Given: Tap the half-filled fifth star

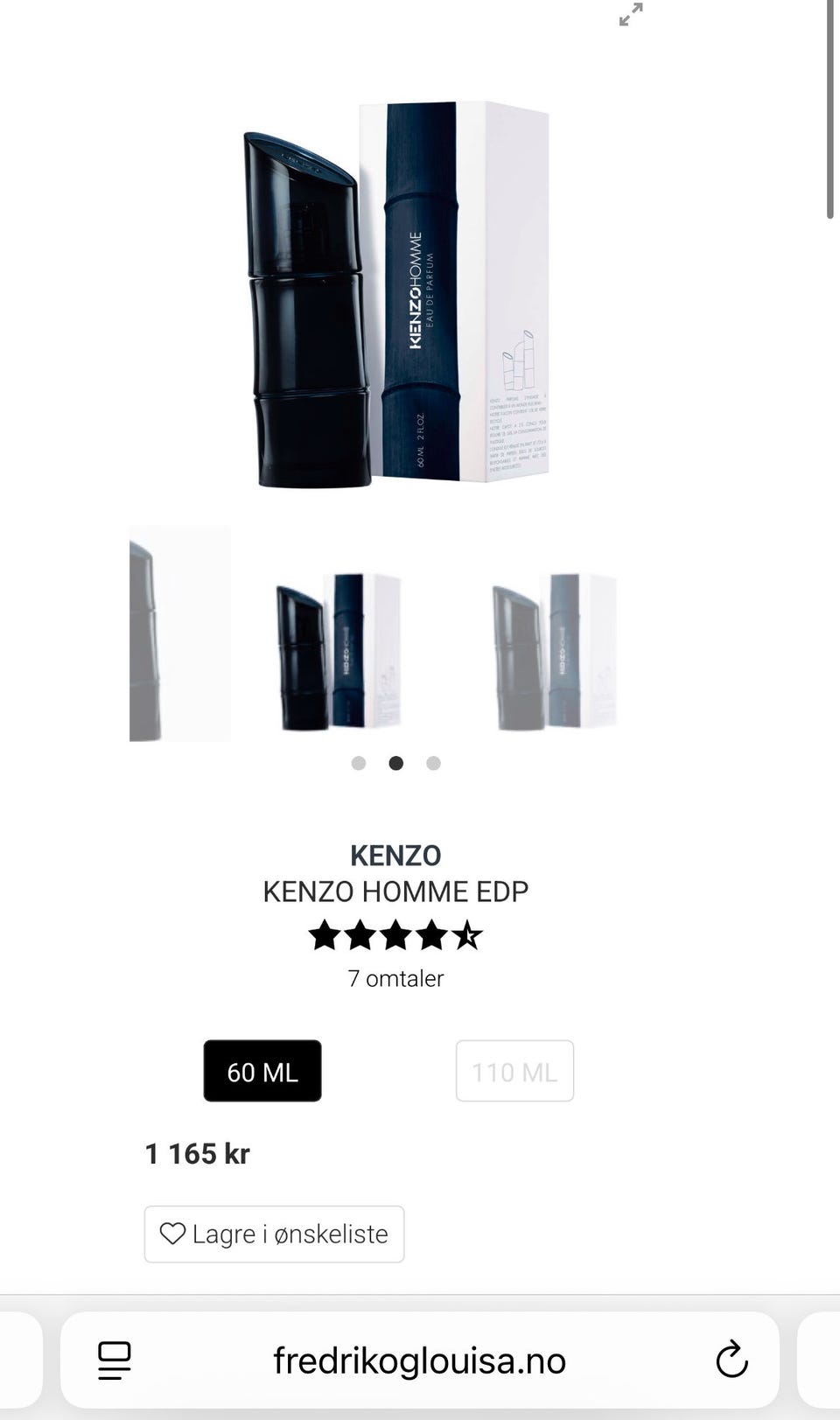Looking at the screenshot, I should (x=467, y=935).
